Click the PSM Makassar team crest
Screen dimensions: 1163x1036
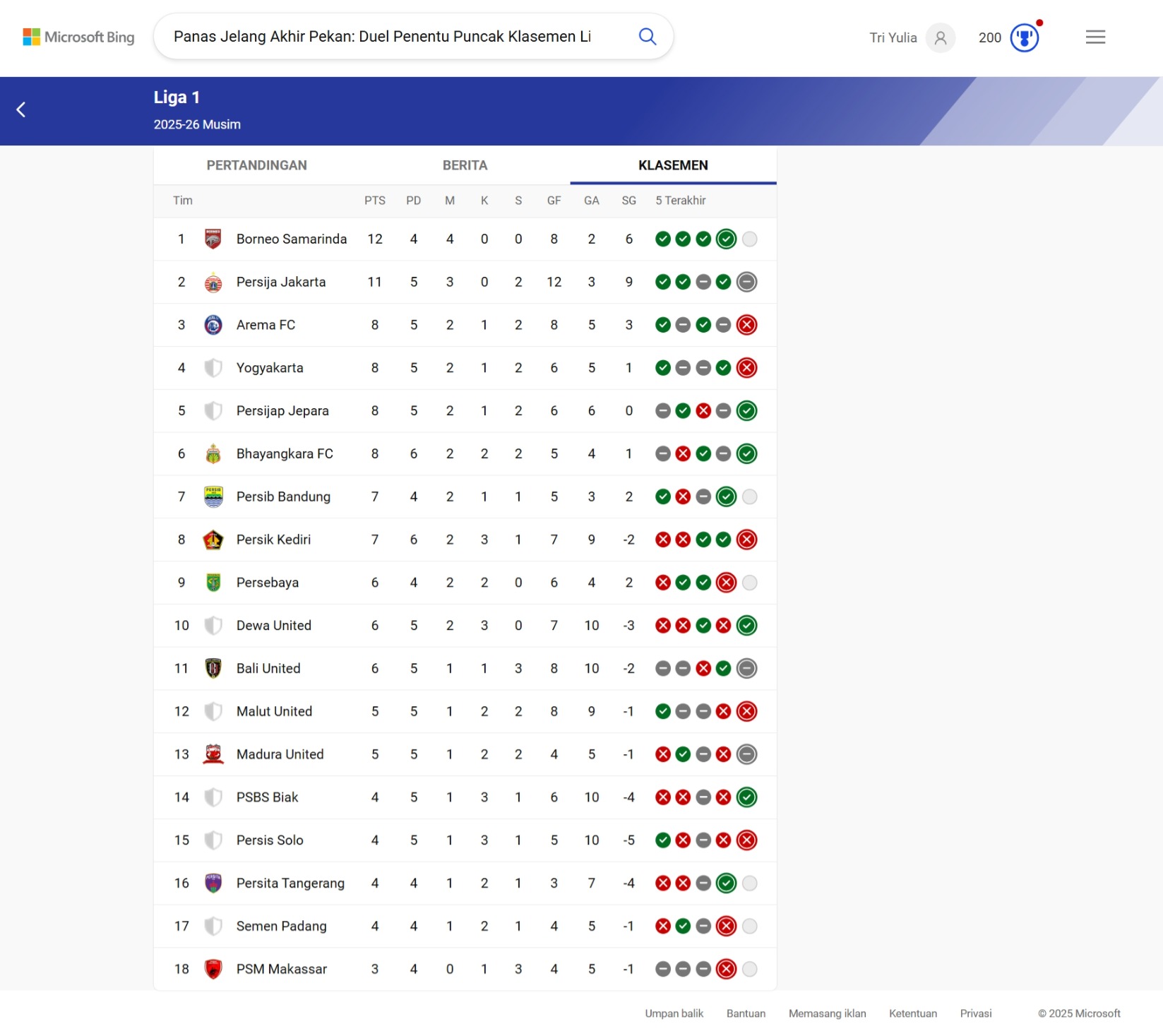coord(213,969)
